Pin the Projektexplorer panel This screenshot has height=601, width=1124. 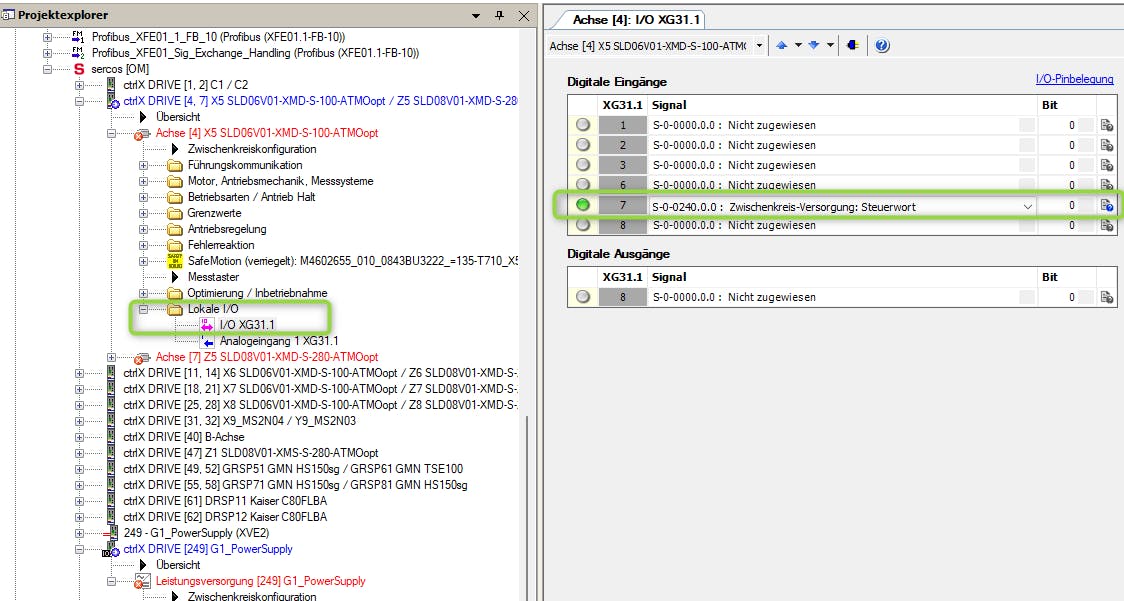pos(500,15)
